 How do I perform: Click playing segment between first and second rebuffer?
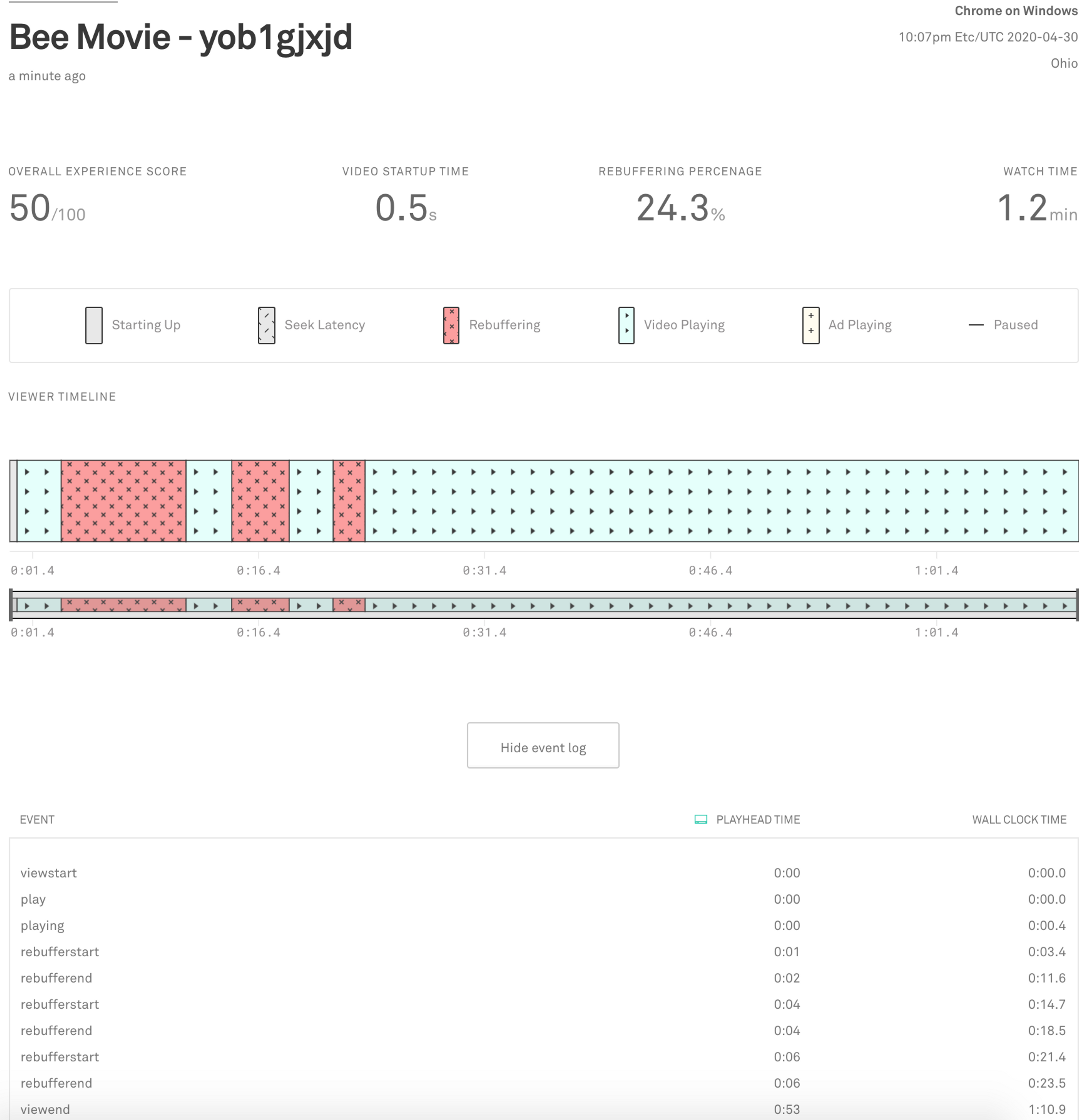click(209, 501)
